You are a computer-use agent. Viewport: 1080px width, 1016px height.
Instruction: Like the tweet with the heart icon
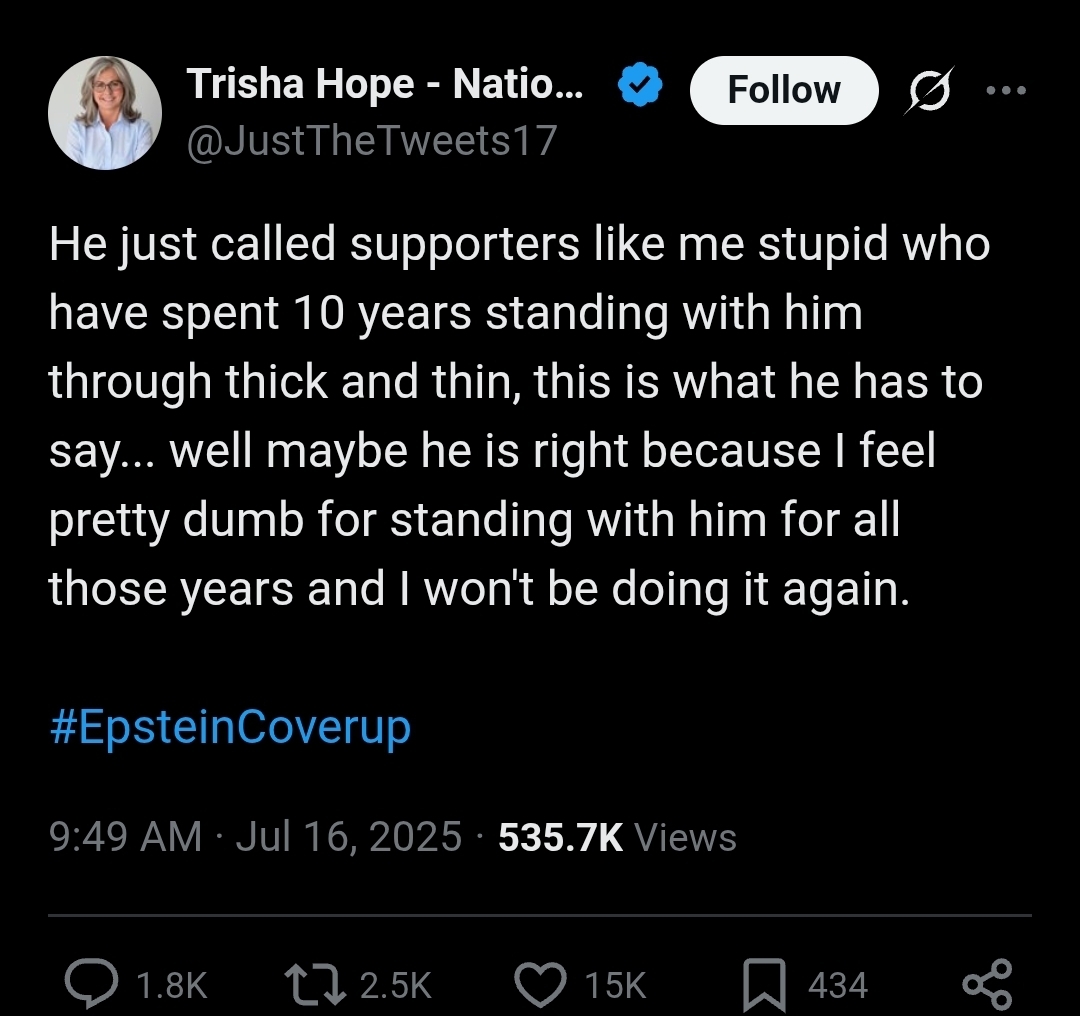(540, 984)
